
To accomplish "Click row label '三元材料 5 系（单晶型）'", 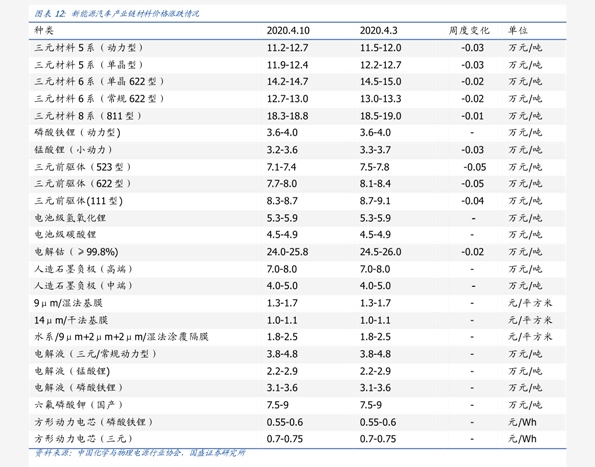I will click(89, 65).
